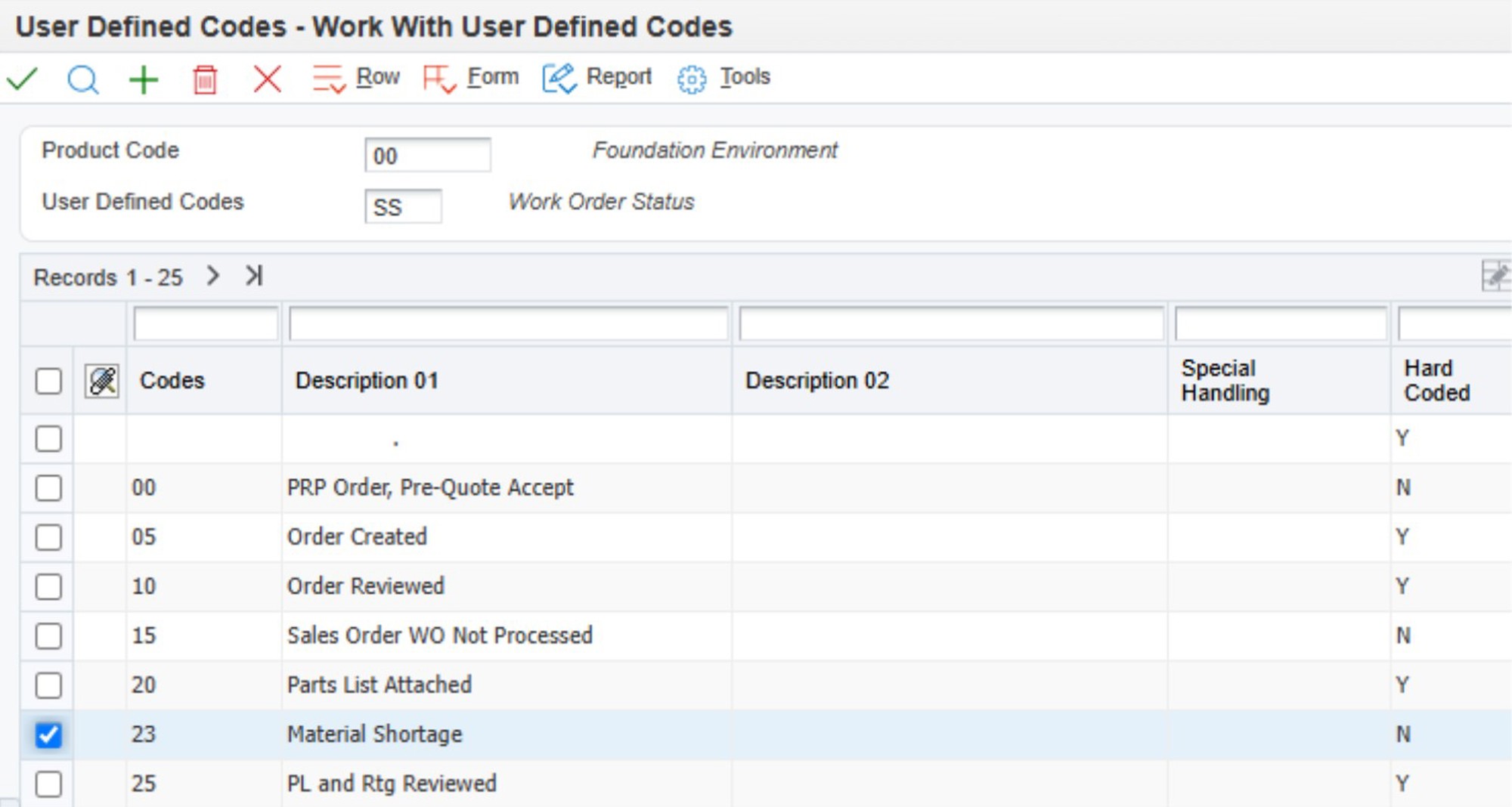
Task: Click the green plus Add icon
Action: click(x=144, y=79)
